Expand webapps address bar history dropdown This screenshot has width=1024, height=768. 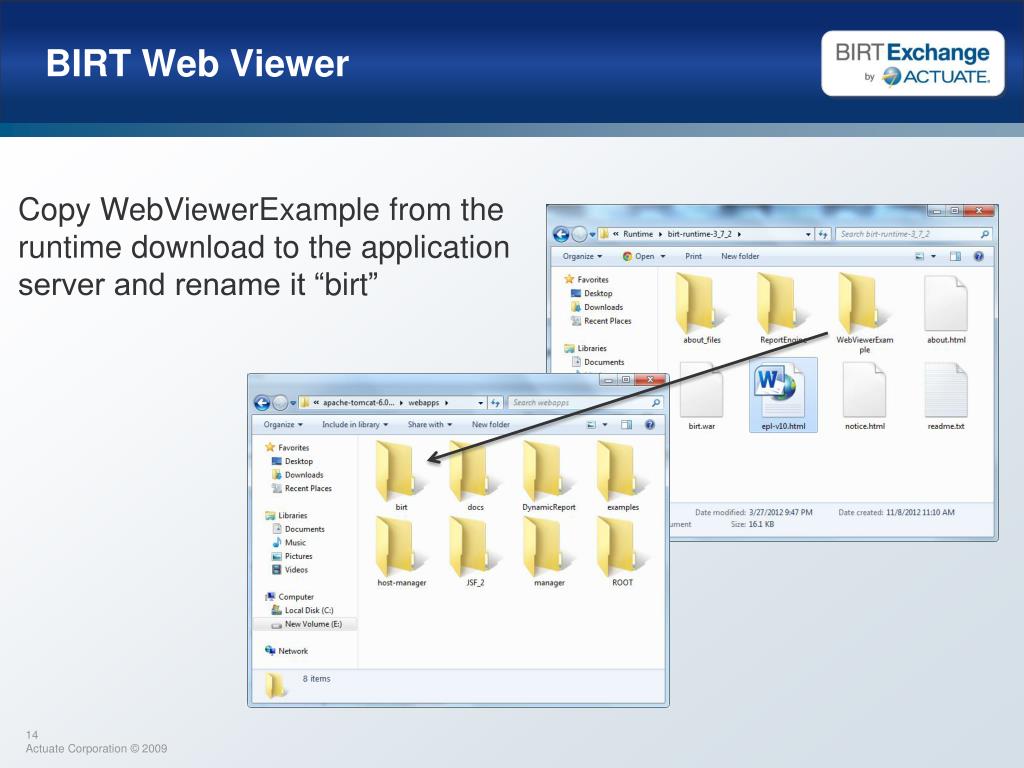481,403
